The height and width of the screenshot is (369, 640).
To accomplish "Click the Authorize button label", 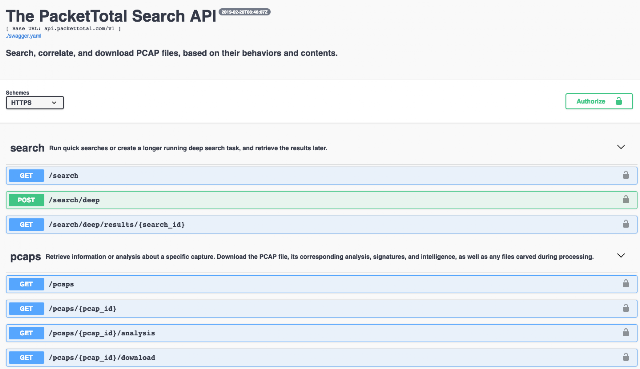I will click(591, 102).
